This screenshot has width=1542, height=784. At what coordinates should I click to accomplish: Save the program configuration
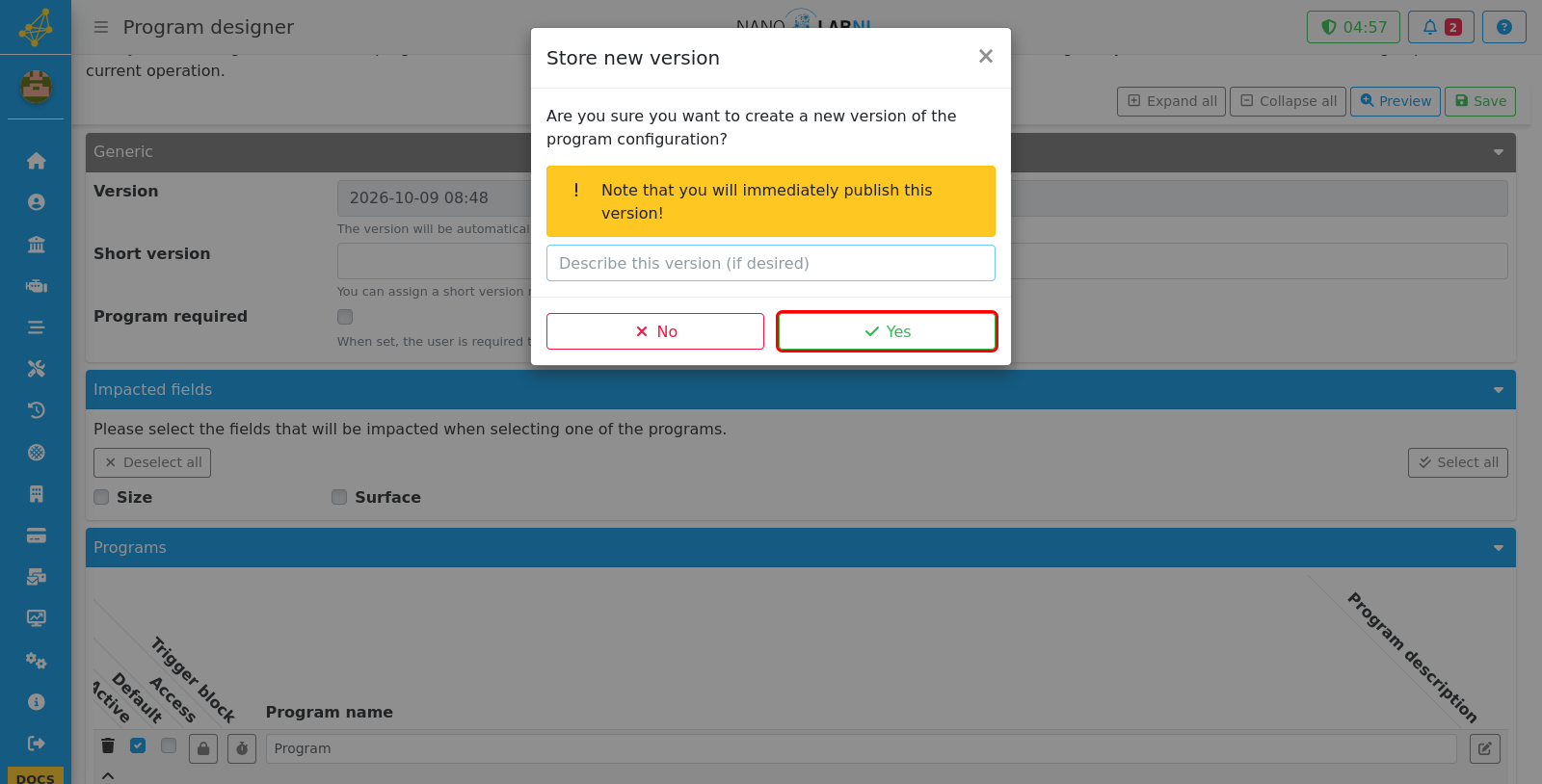1480,101
